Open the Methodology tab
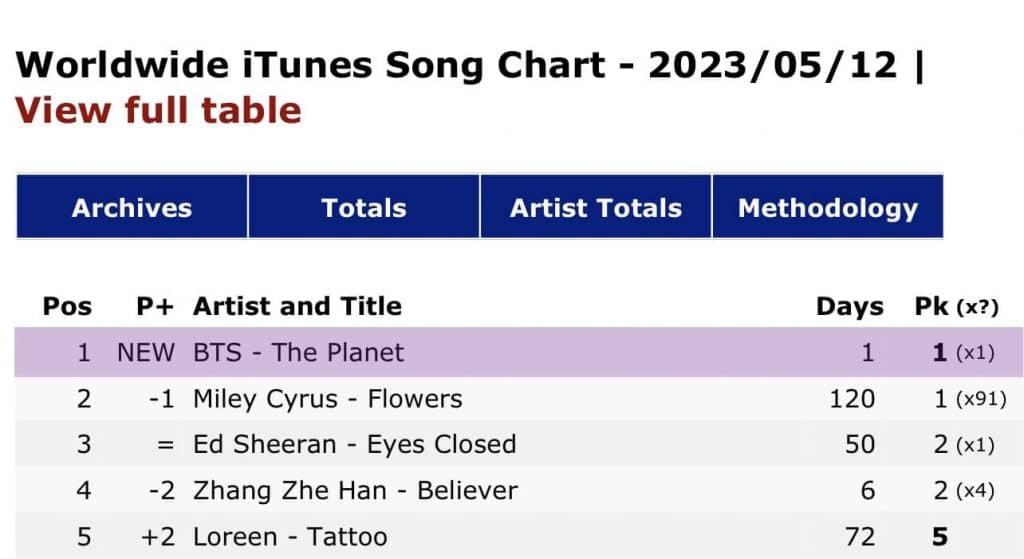This screenshot has height=559, width=1024. [827, 208]
